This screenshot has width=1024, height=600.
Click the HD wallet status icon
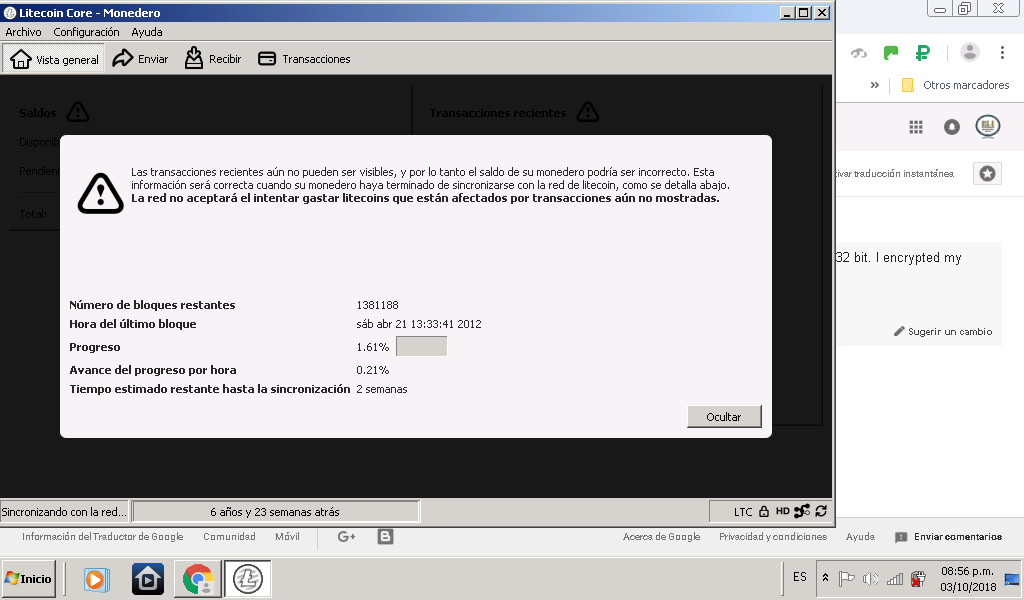(782, 512)
